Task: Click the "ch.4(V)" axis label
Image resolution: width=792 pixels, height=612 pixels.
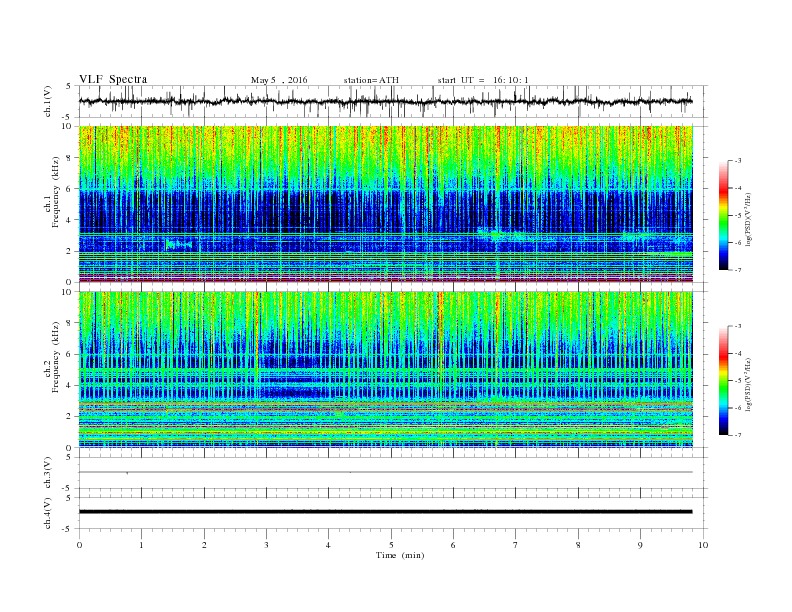Action: [48, 513]
